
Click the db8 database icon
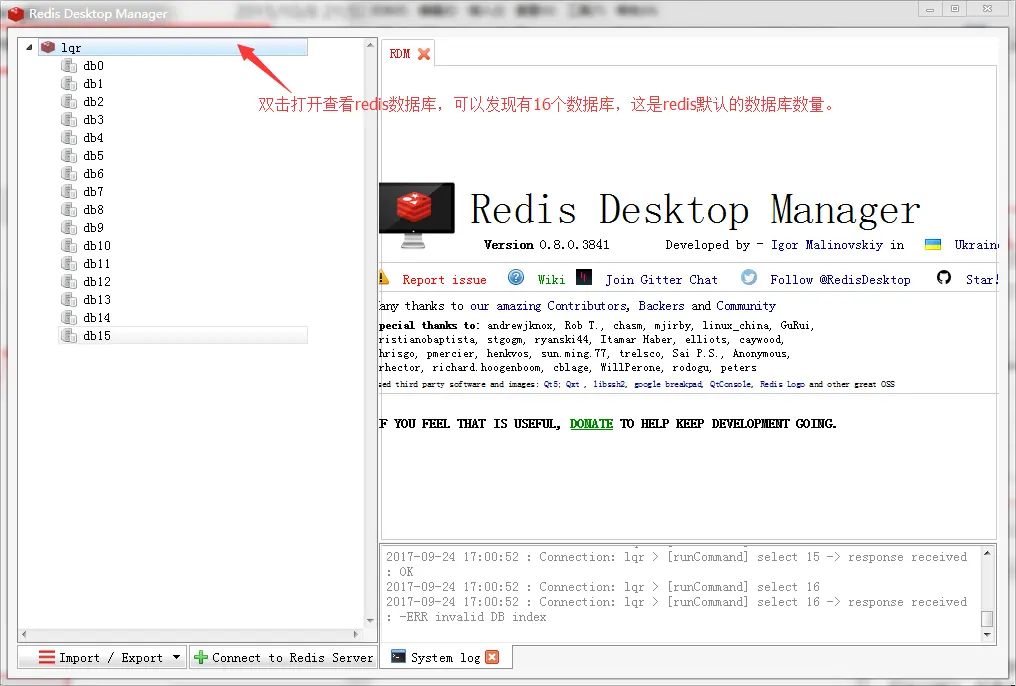[x=69, y=210]
